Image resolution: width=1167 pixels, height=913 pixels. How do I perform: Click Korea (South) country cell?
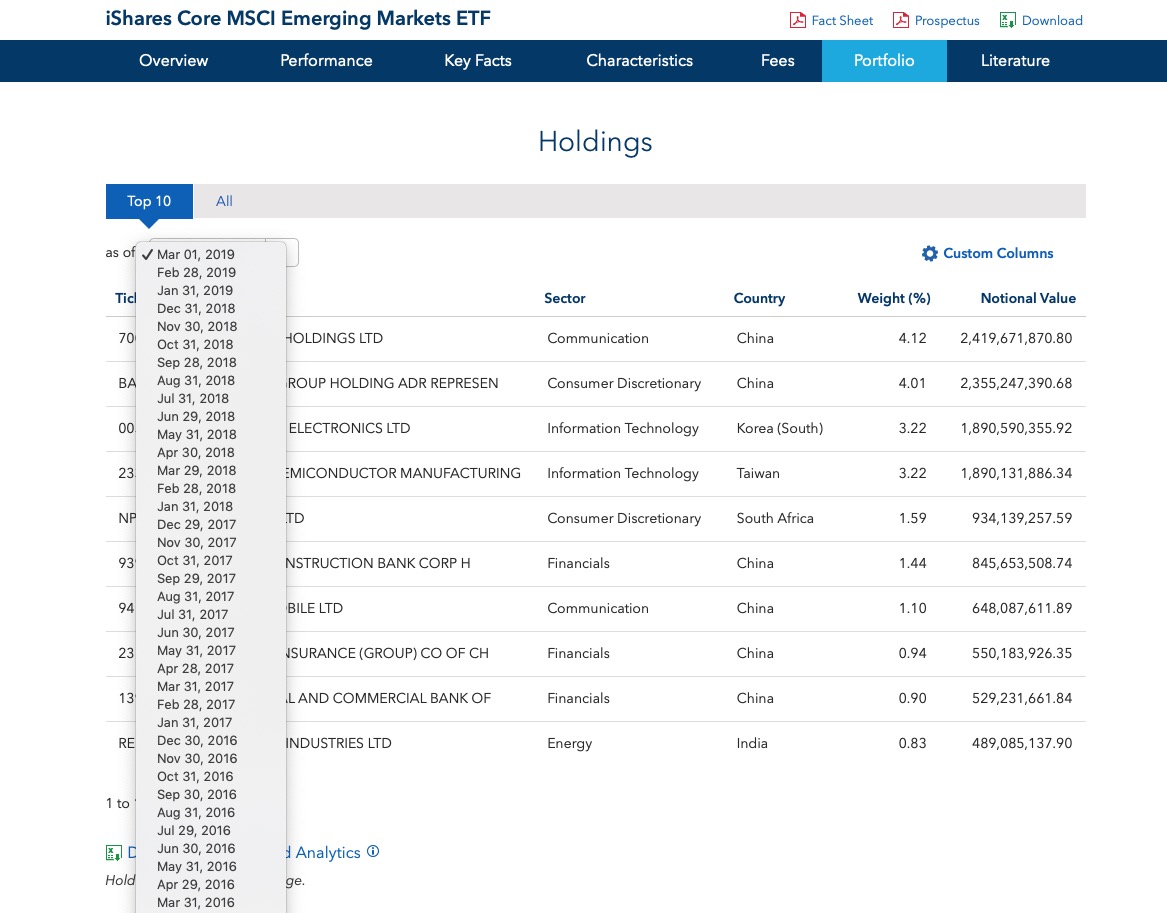coord(779,429)
